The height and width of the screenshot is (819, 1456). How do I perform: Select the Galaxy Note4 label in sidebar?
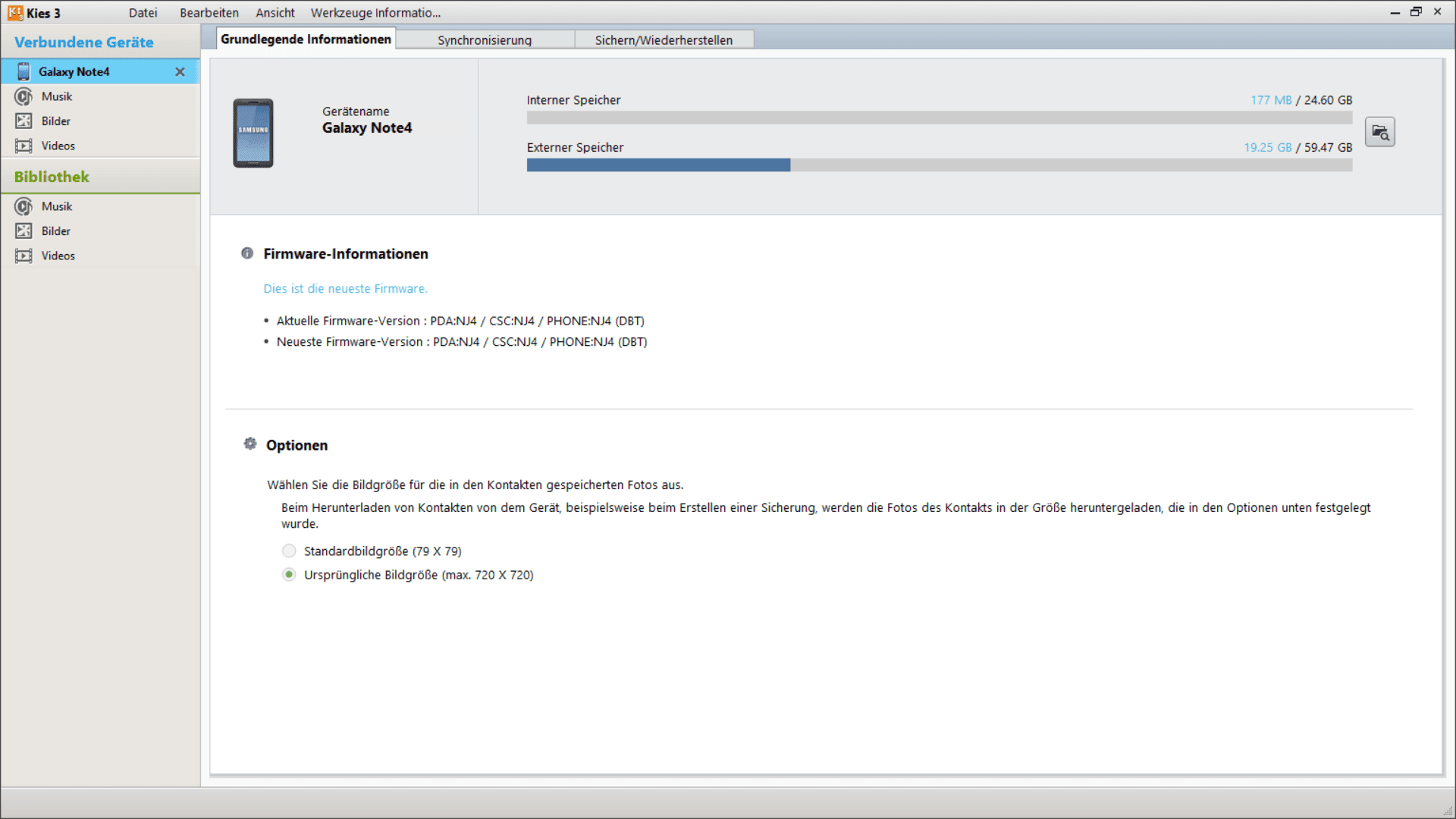click(74, 72)
